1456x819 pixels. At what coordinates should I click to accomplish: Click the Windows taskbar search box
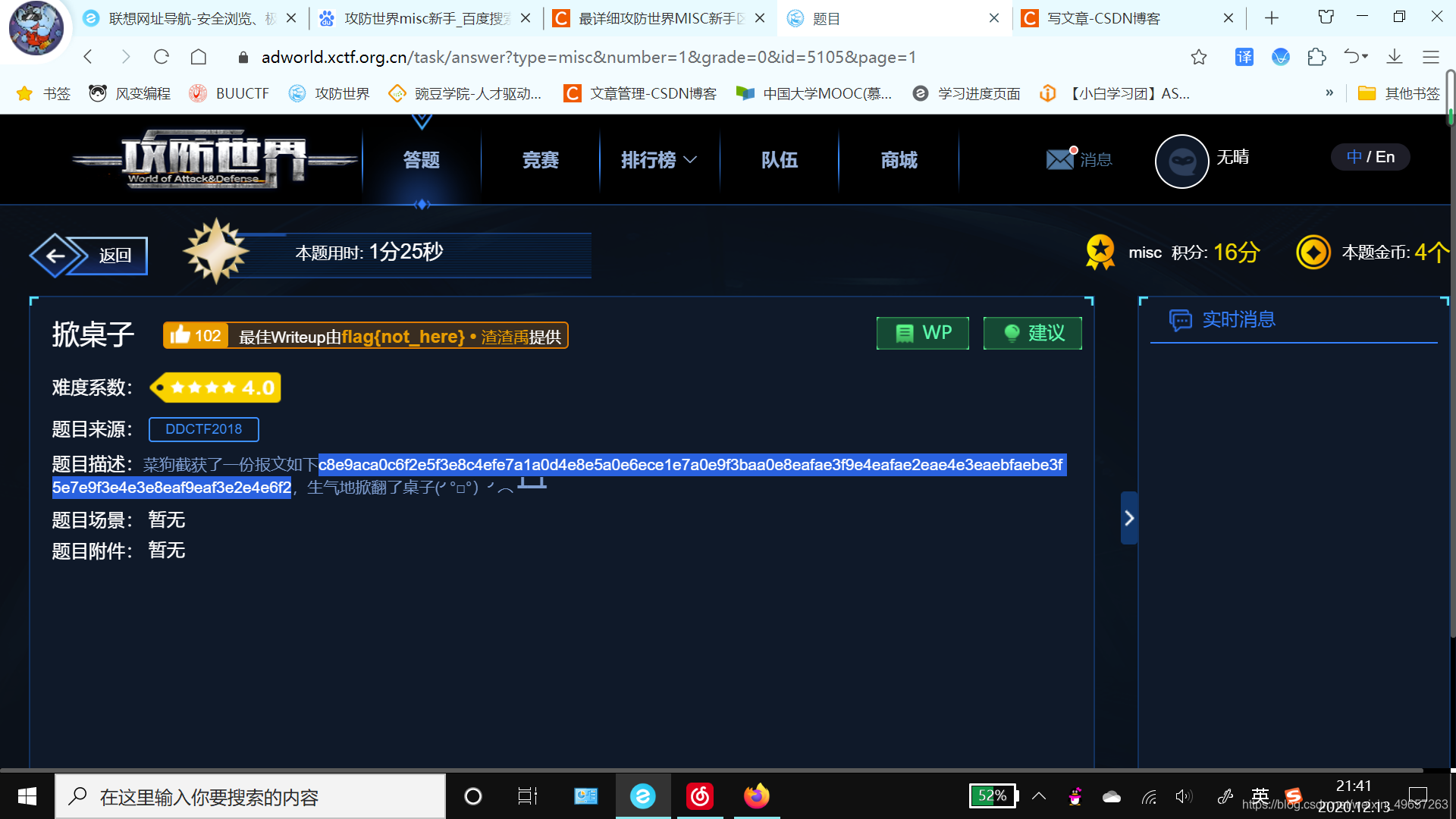pyautogui.click(x=250, y=796)
